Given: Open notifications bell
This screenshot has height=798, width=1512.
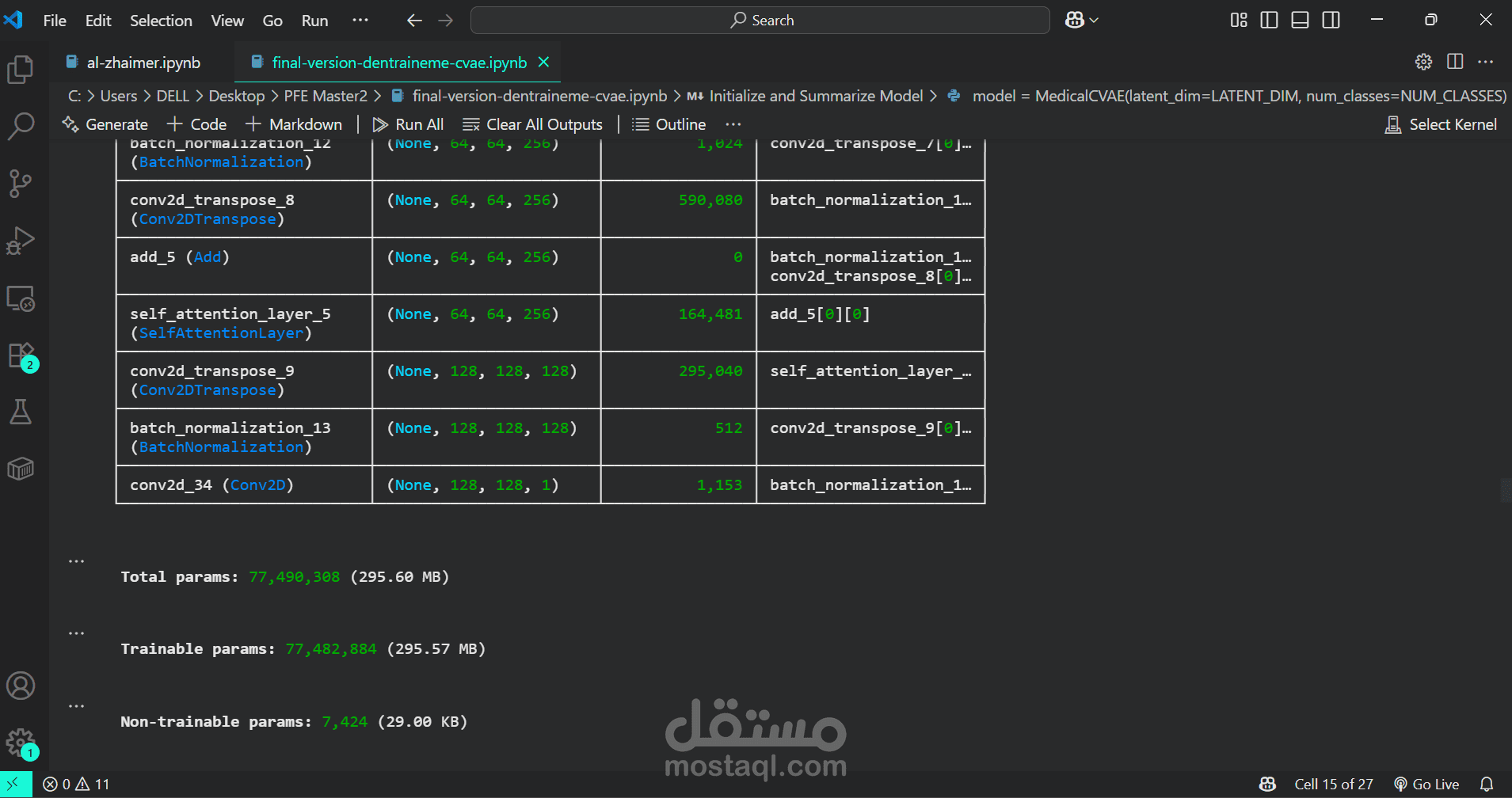Looking at the screenshot, I should (1487, 785).
